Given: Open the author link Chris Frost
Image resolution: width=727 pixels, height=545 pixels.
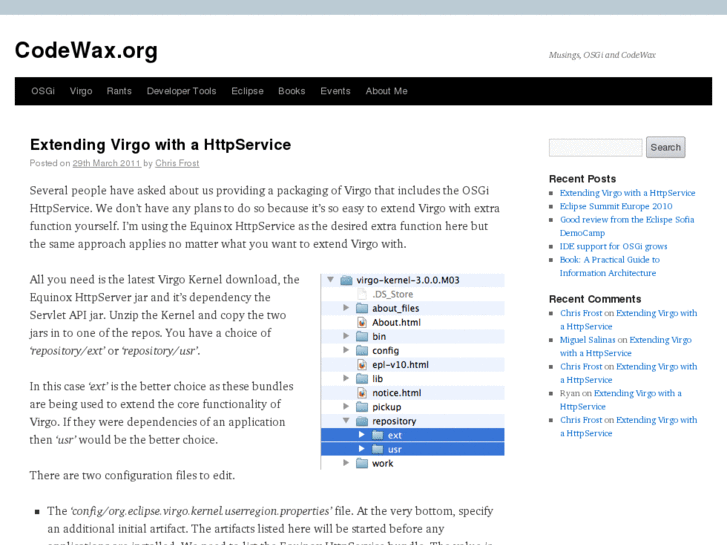Looking at the screenshot, I should pyautogui.click(x=177, y=163).
